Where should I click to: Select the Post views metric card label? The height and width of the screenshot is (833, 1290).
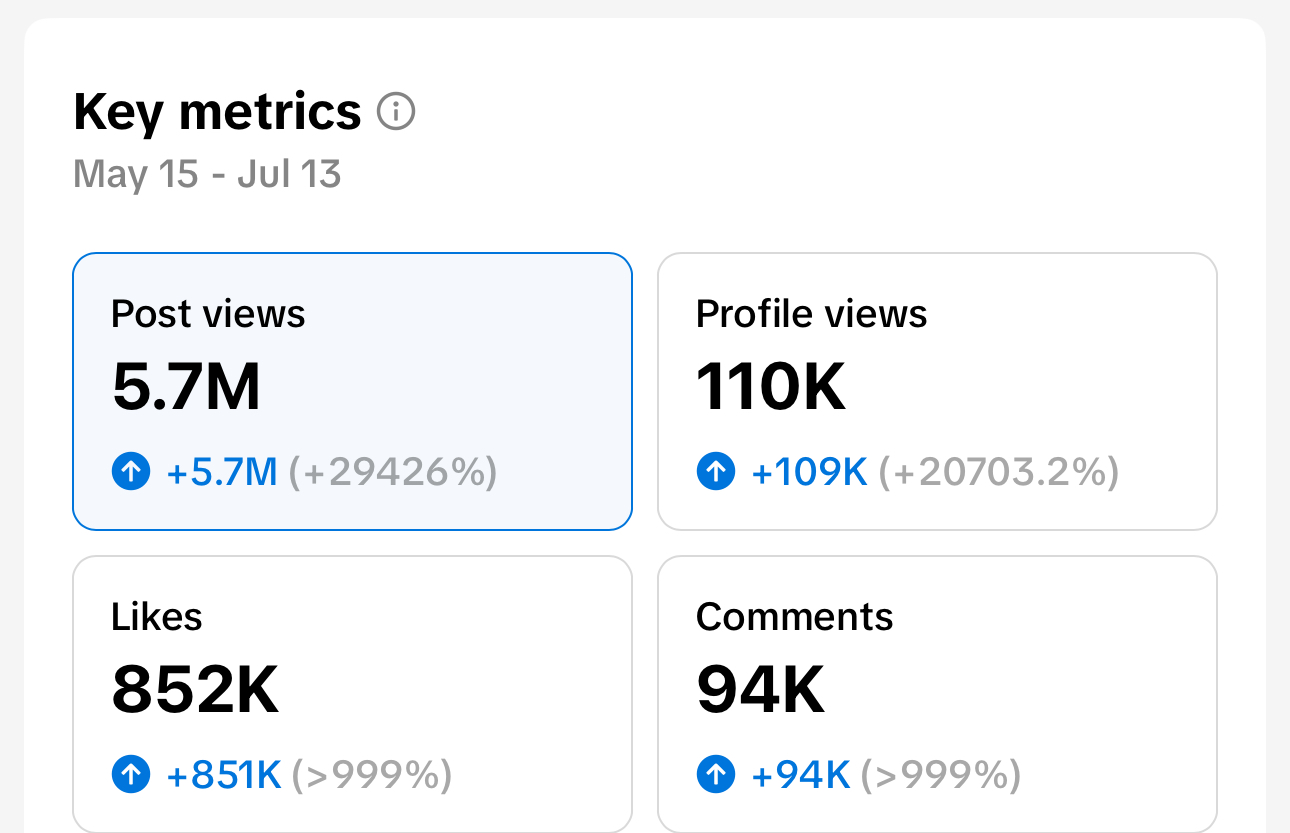click(208, 314)
